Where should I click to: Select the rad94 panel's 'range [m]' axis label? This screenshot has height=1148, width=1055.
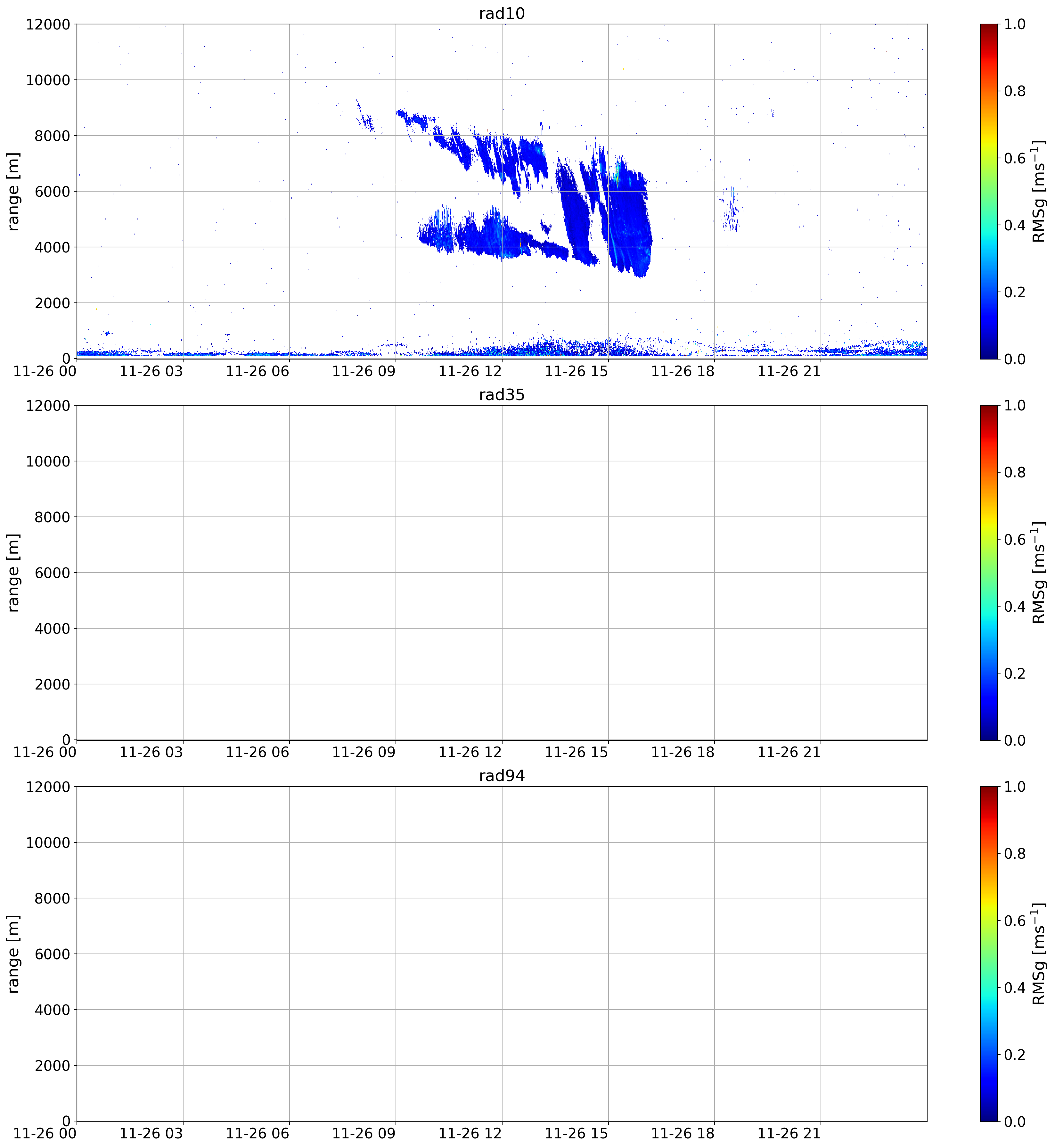coord(13,954)
